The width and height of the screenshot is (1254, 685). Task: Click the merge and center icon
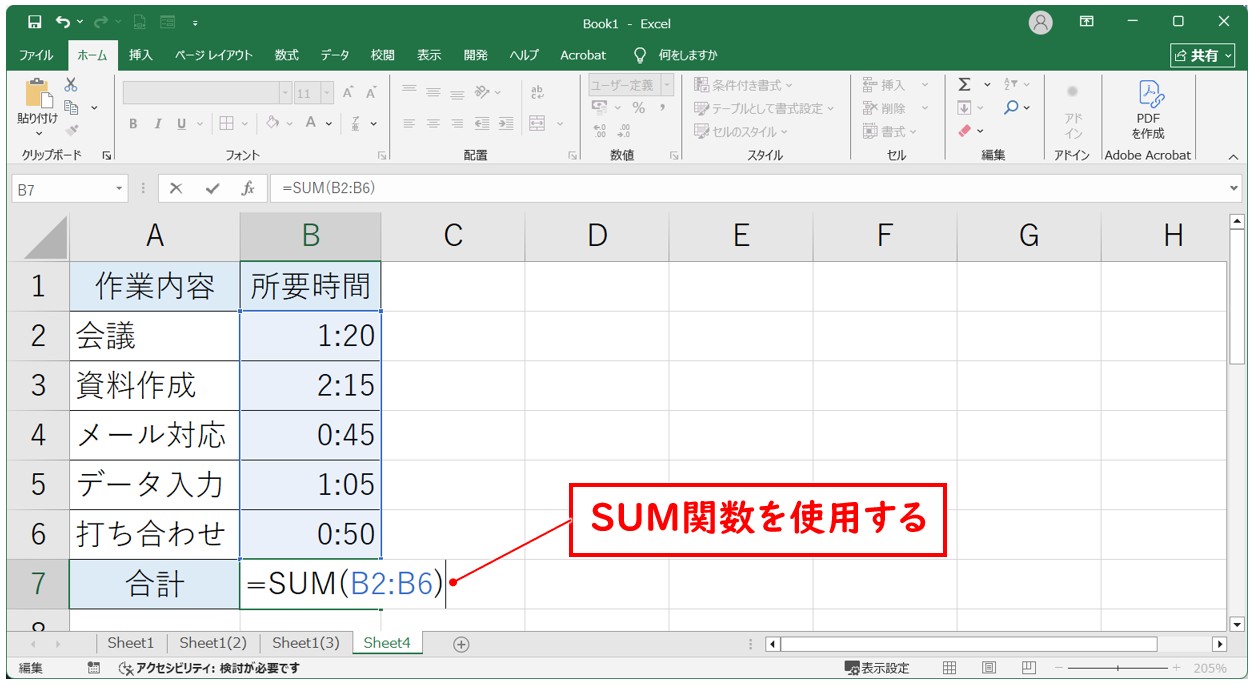click(x=537, y=123)
